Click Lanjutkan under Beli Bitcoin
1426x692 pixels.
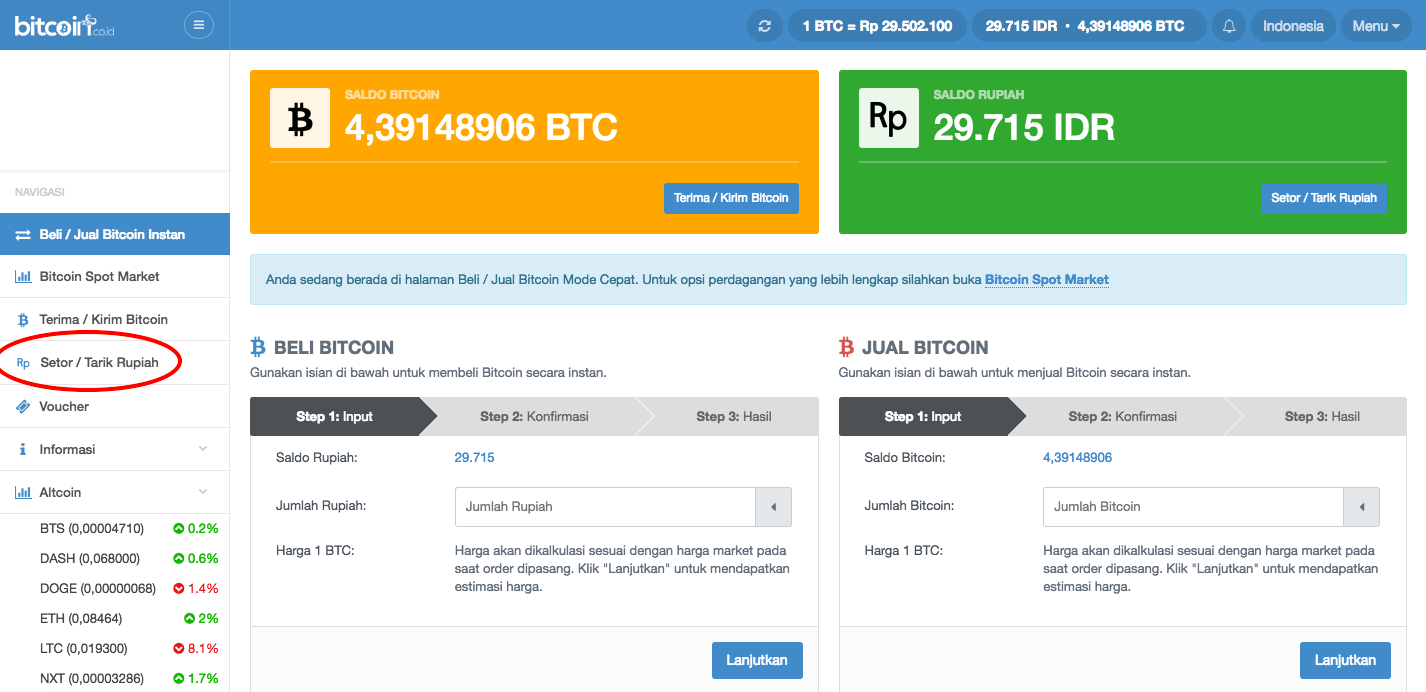(757, 660)
